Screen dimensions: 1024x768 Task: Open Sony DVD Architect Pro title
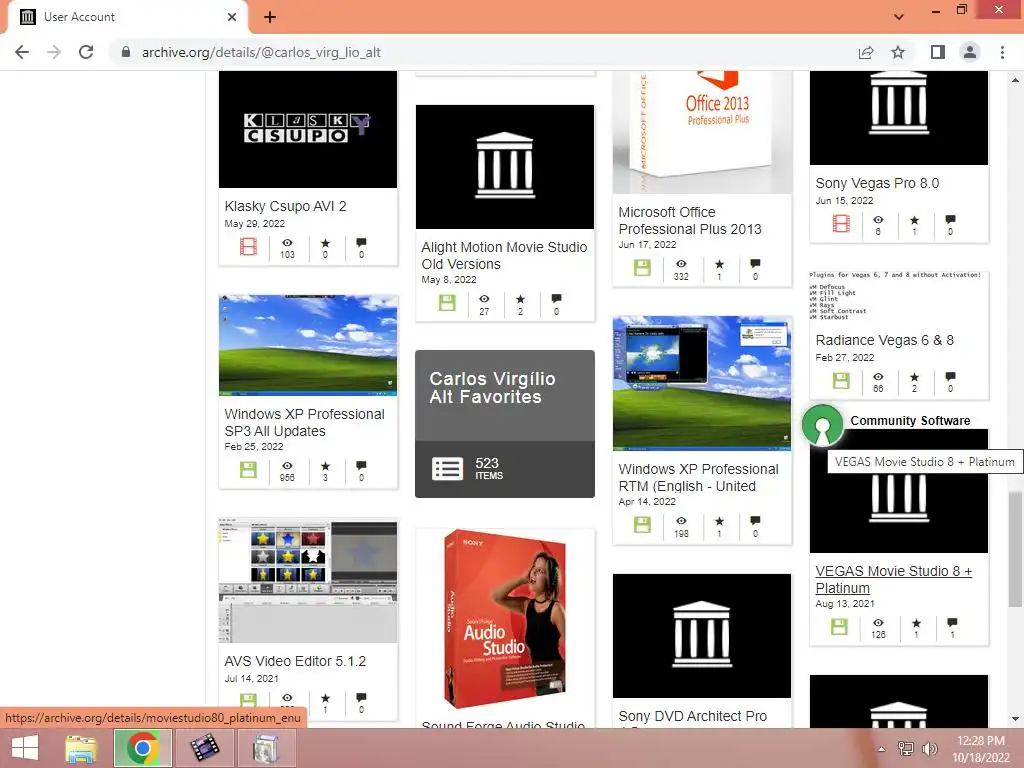tap(692, 716)
